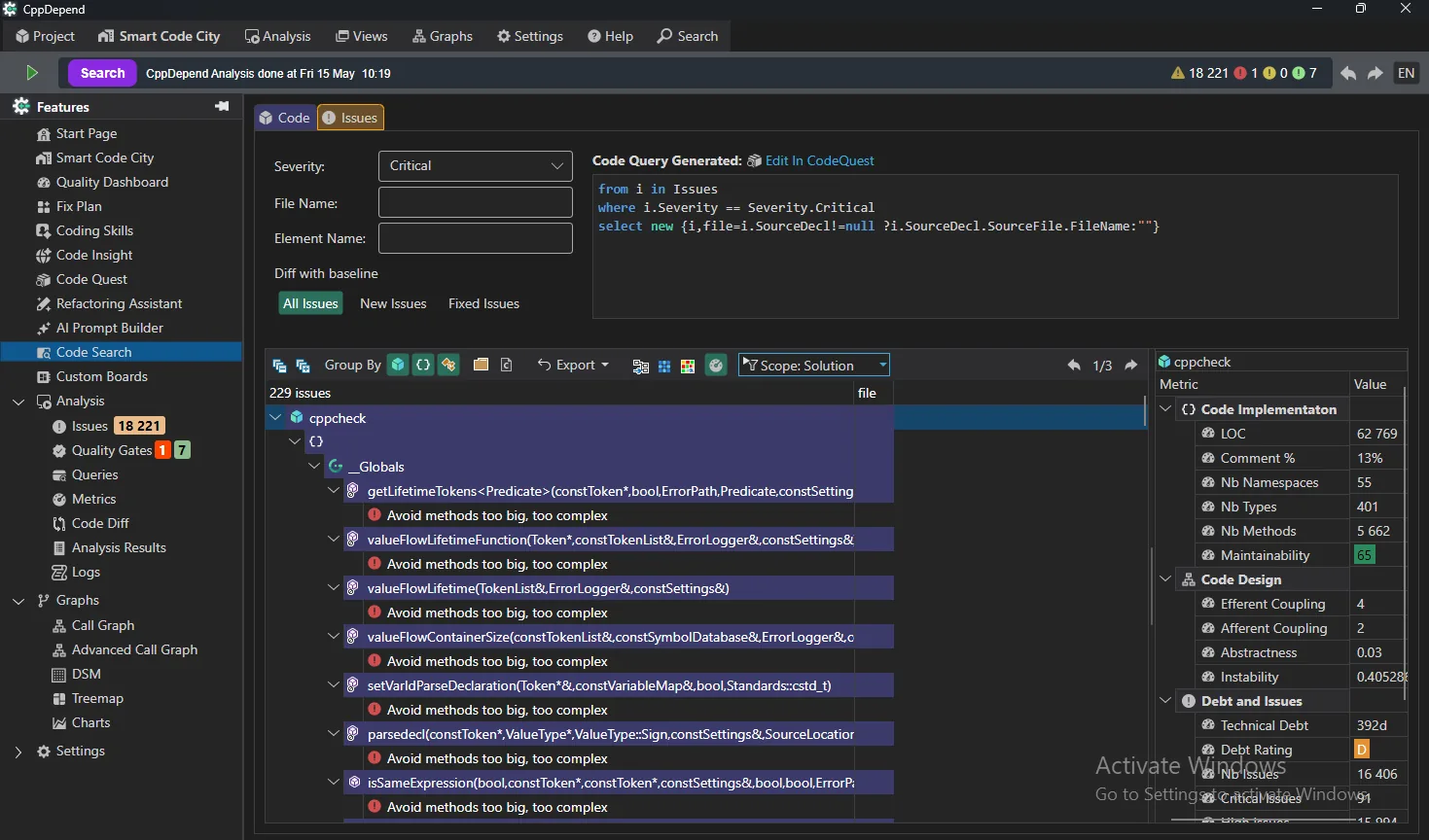Toggle the green gauge metrics icon
Viewport: 1429px width, 840px height.
click(716, 365)
